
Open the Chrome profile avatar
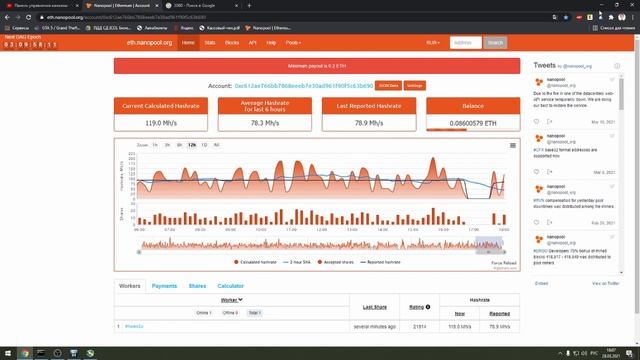click(622, 17)
